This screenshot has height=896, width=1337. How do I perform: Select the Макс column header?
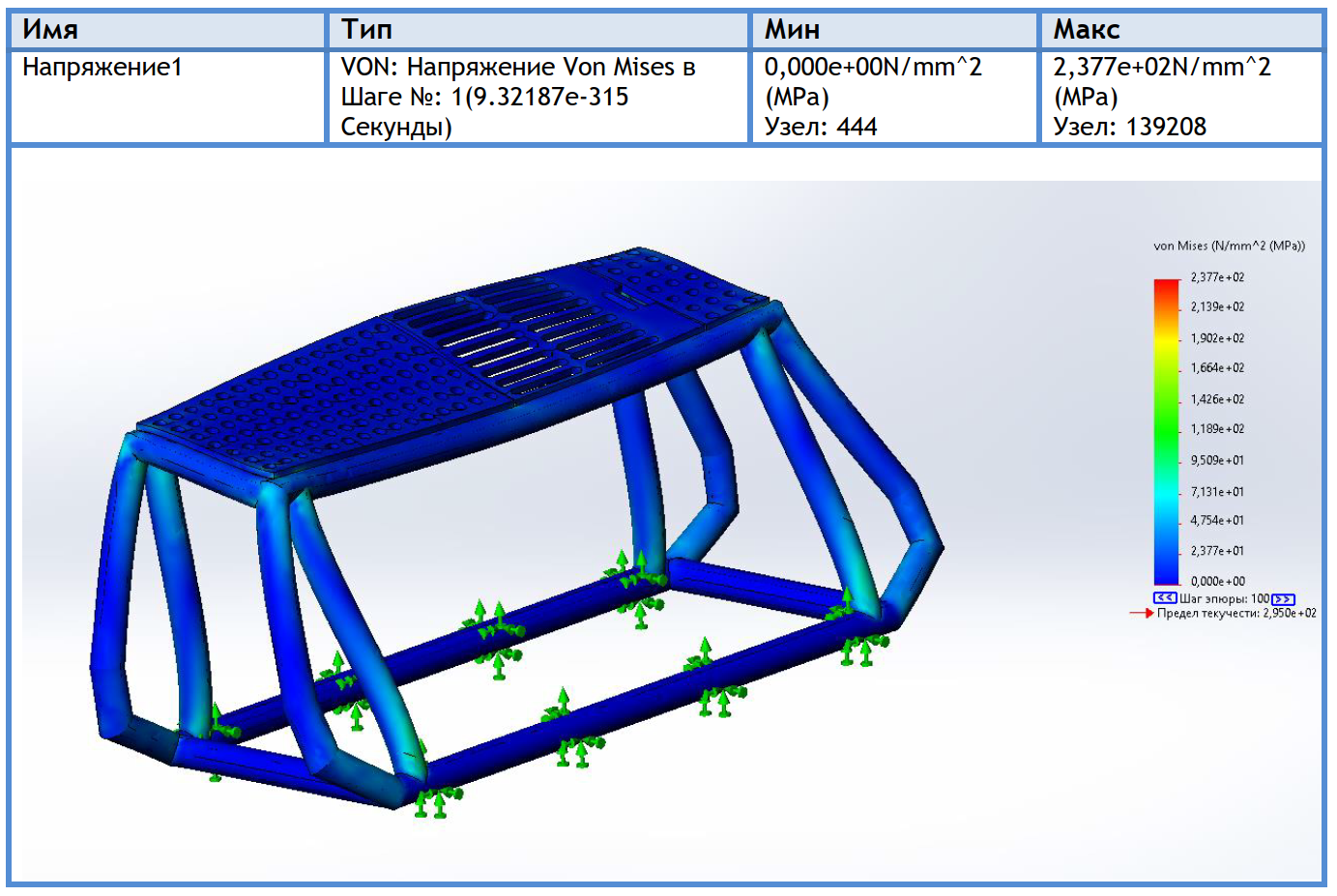point(1181,29)
